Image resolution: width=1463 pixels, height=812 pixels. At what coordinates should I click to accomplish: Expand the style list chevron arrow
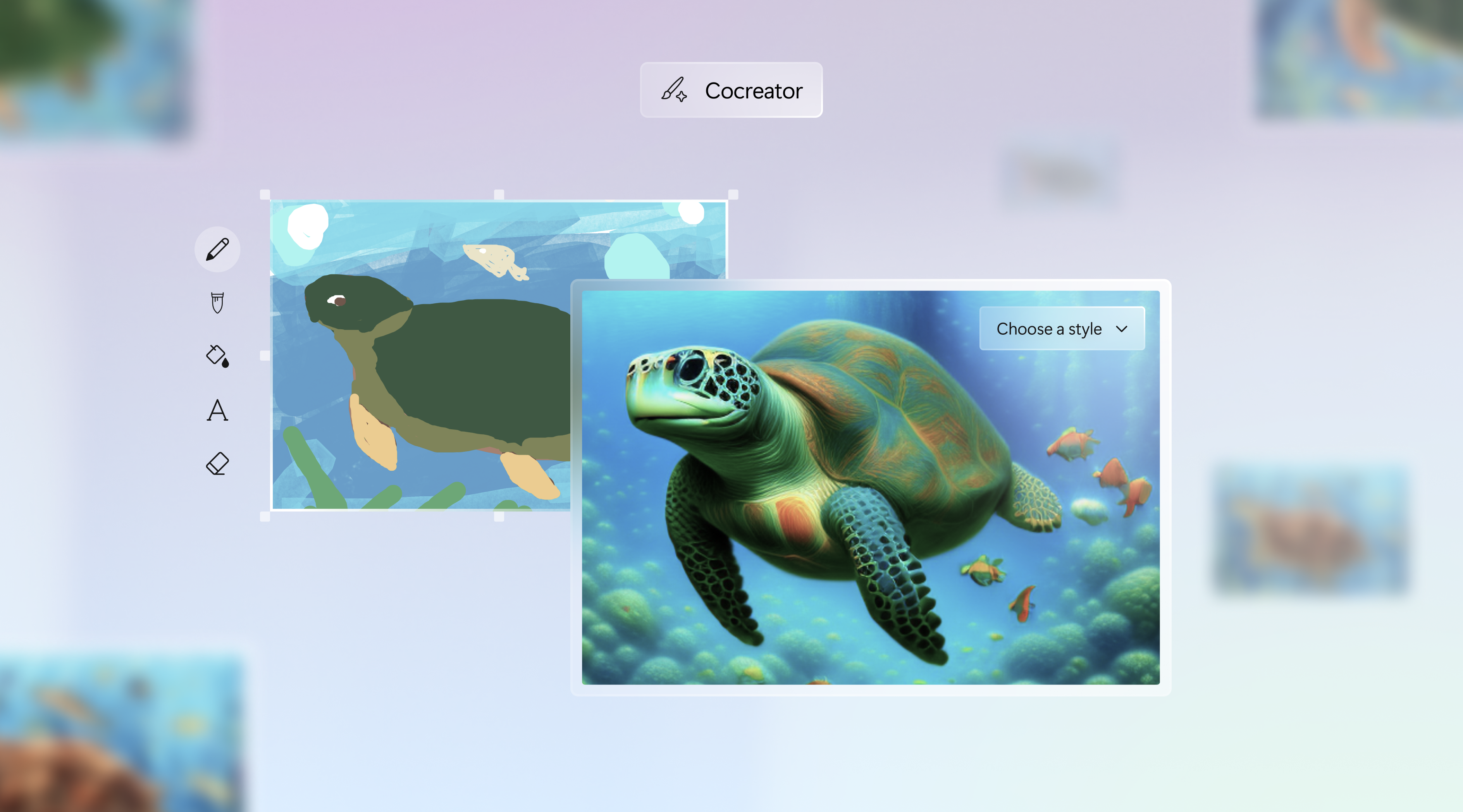1121,329
